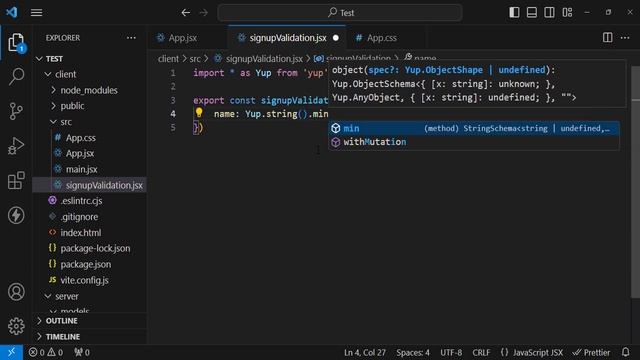Go back with the left arrow
The image size is (640, 360).
click(x=186, y=13)
